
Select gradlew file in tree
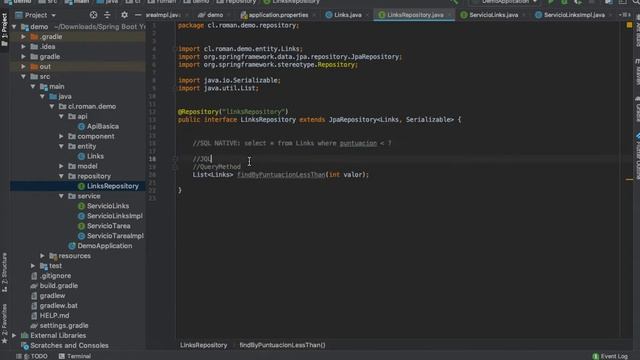click(48, 296)
